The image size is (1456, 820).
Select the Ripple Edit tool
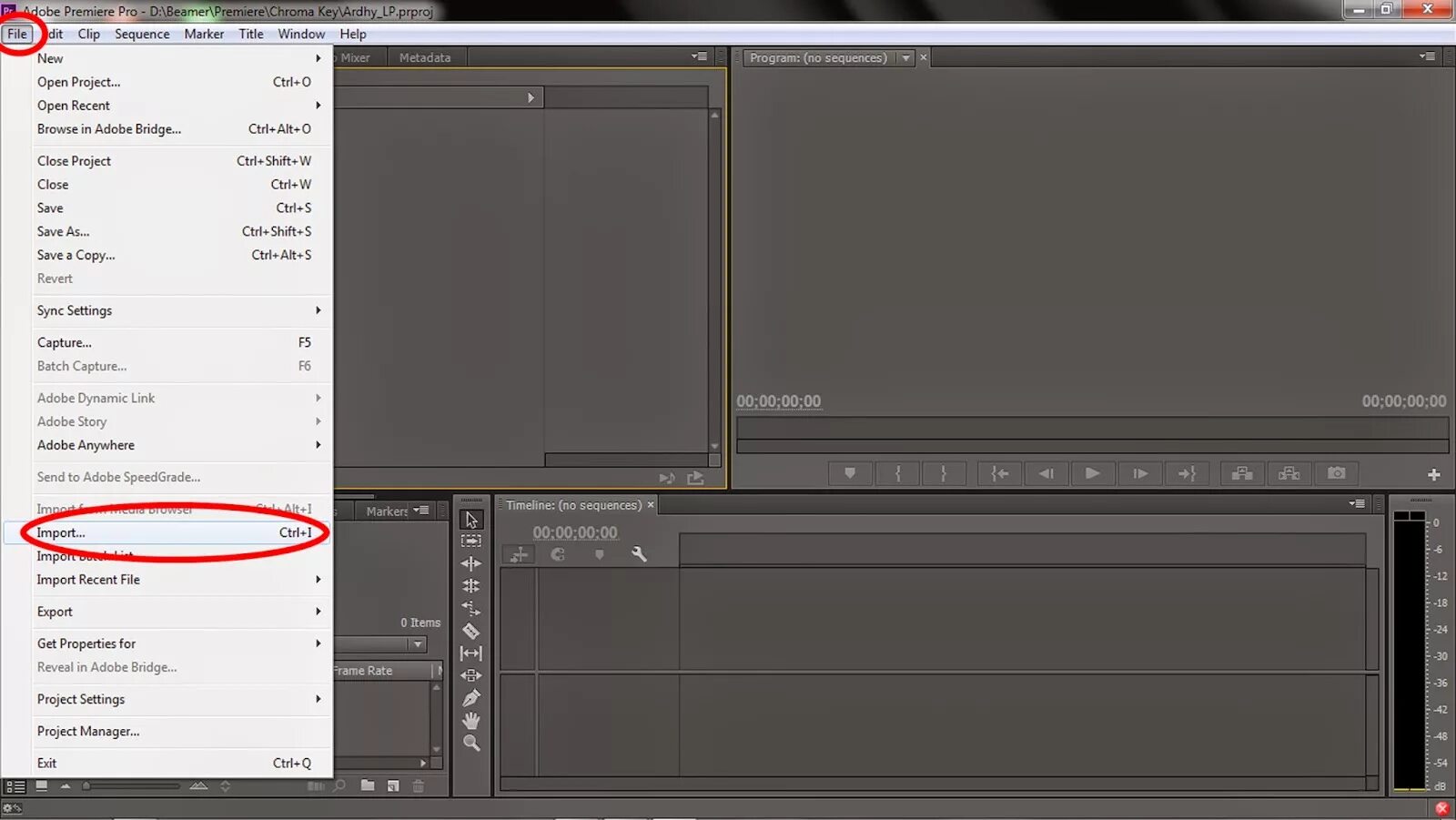coord(471,563)
